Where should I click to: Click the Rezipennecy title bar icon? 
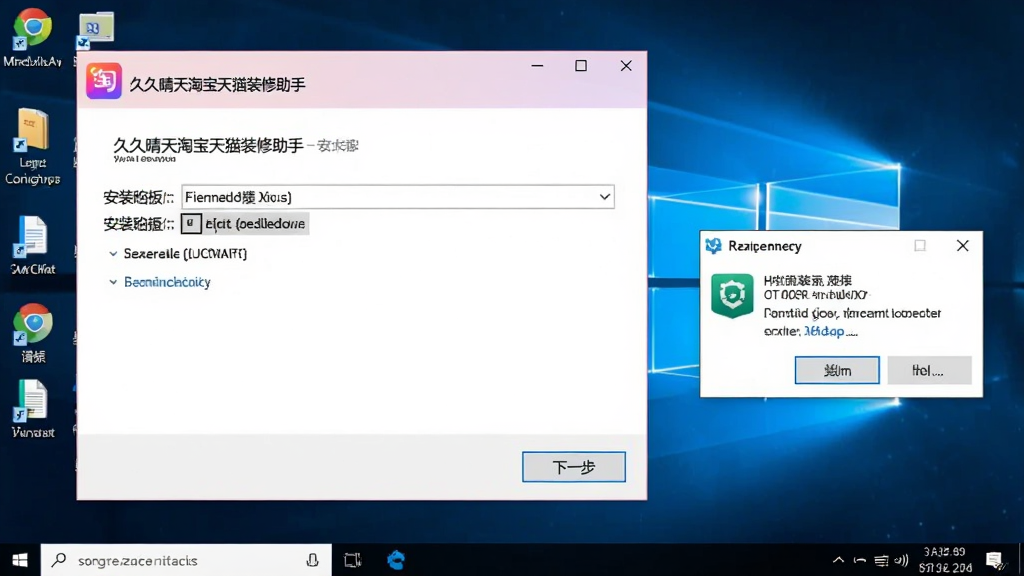[713, 246]
